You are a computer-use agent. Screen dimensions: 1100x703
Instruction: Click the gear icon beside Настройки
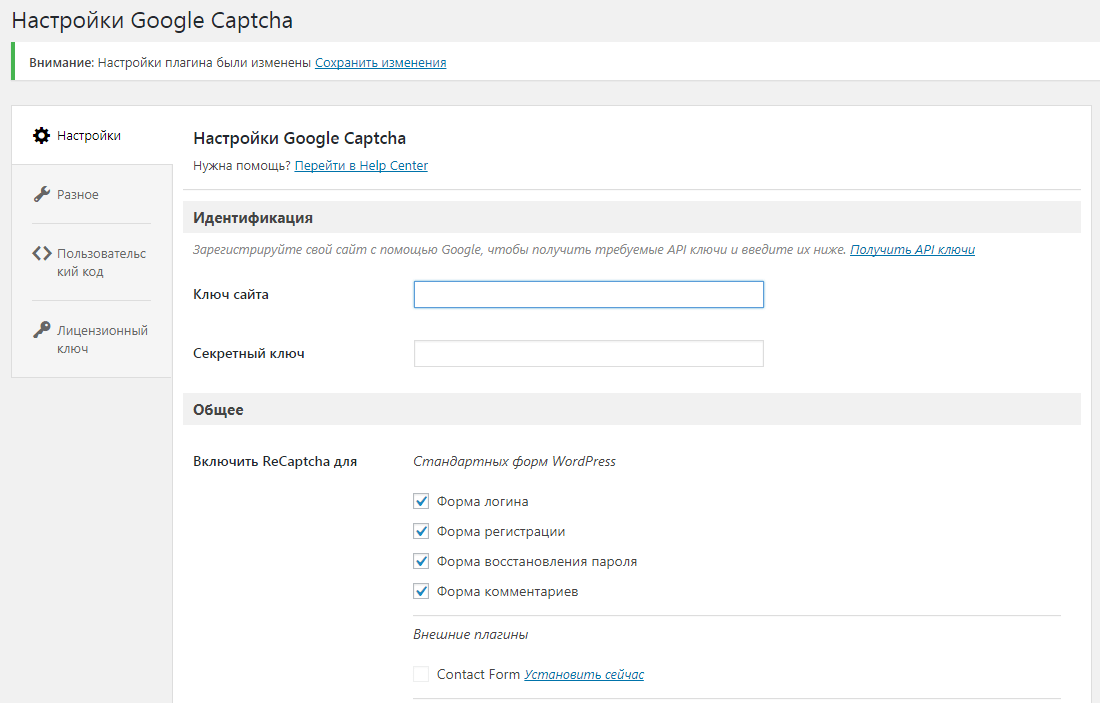[x=41, y=135]
